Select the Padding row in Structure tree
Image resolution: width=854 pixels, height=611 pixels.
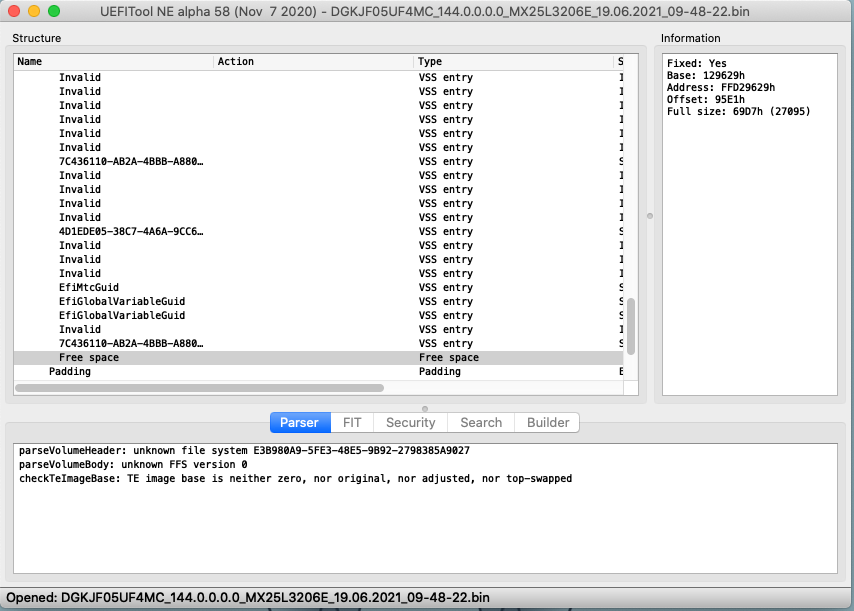tap(318, 371)
